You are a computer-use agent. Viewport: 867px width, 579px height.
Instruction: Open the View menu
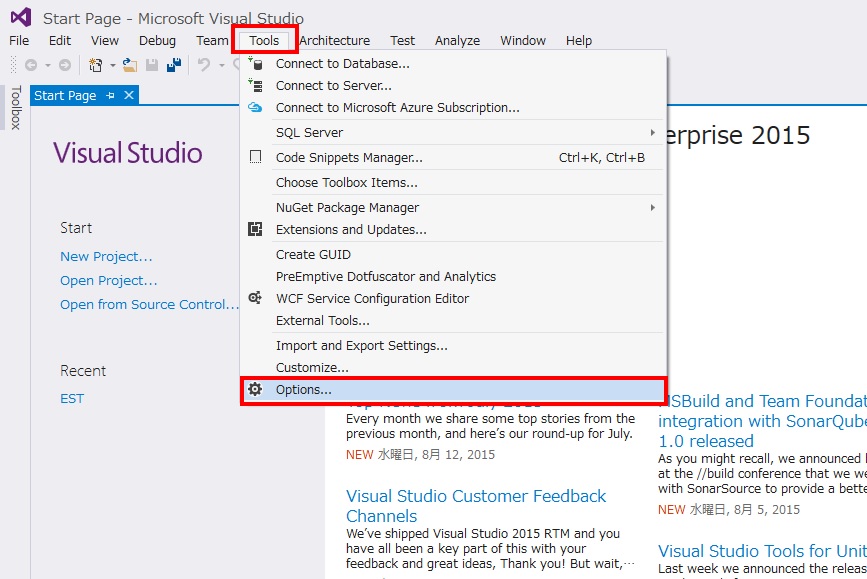coord(105,40)
